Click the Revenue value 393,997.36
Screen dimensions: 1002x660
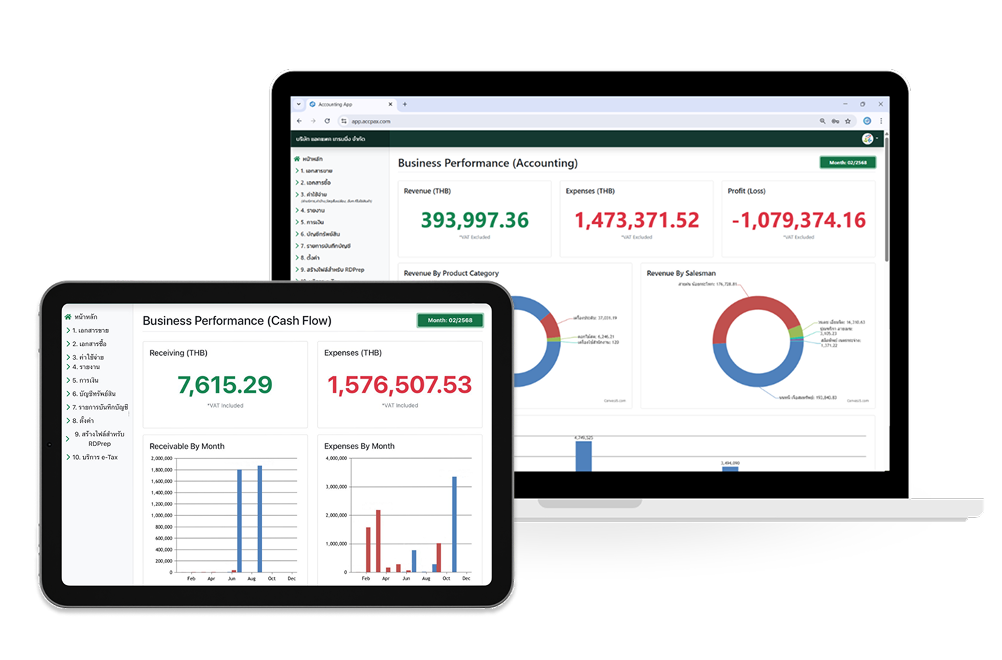(x=475, y=220)
